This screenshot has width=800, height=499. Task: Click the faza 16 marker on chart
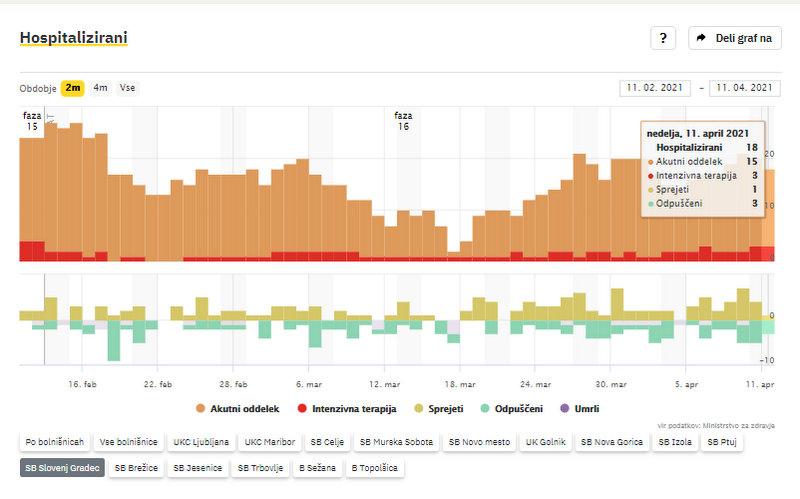(x=403, y=121)
